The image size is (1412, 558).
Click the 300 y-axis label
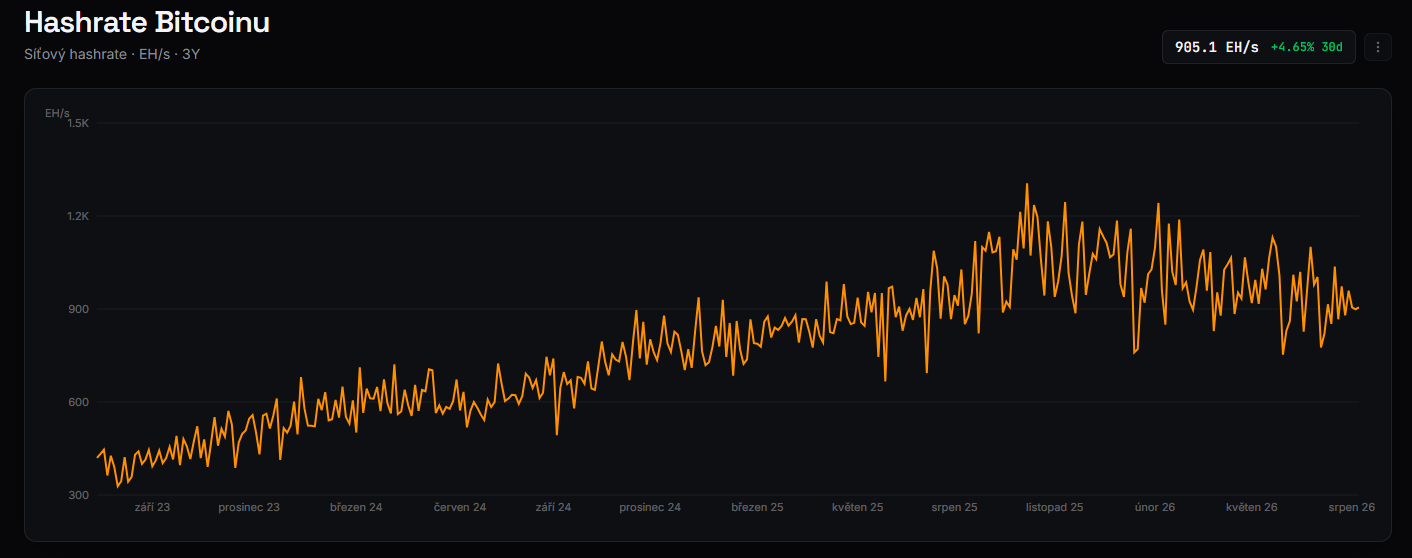(80, 496)
